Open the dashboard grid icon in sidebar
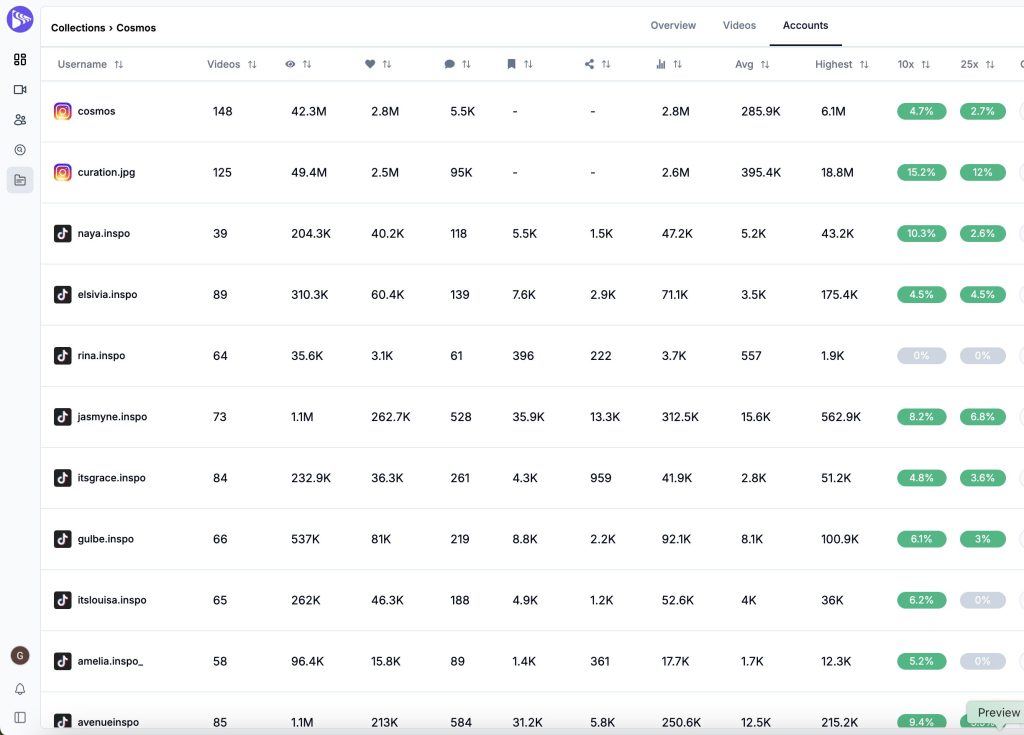This screenshot has height=735, width=1024. click(20, 59)
